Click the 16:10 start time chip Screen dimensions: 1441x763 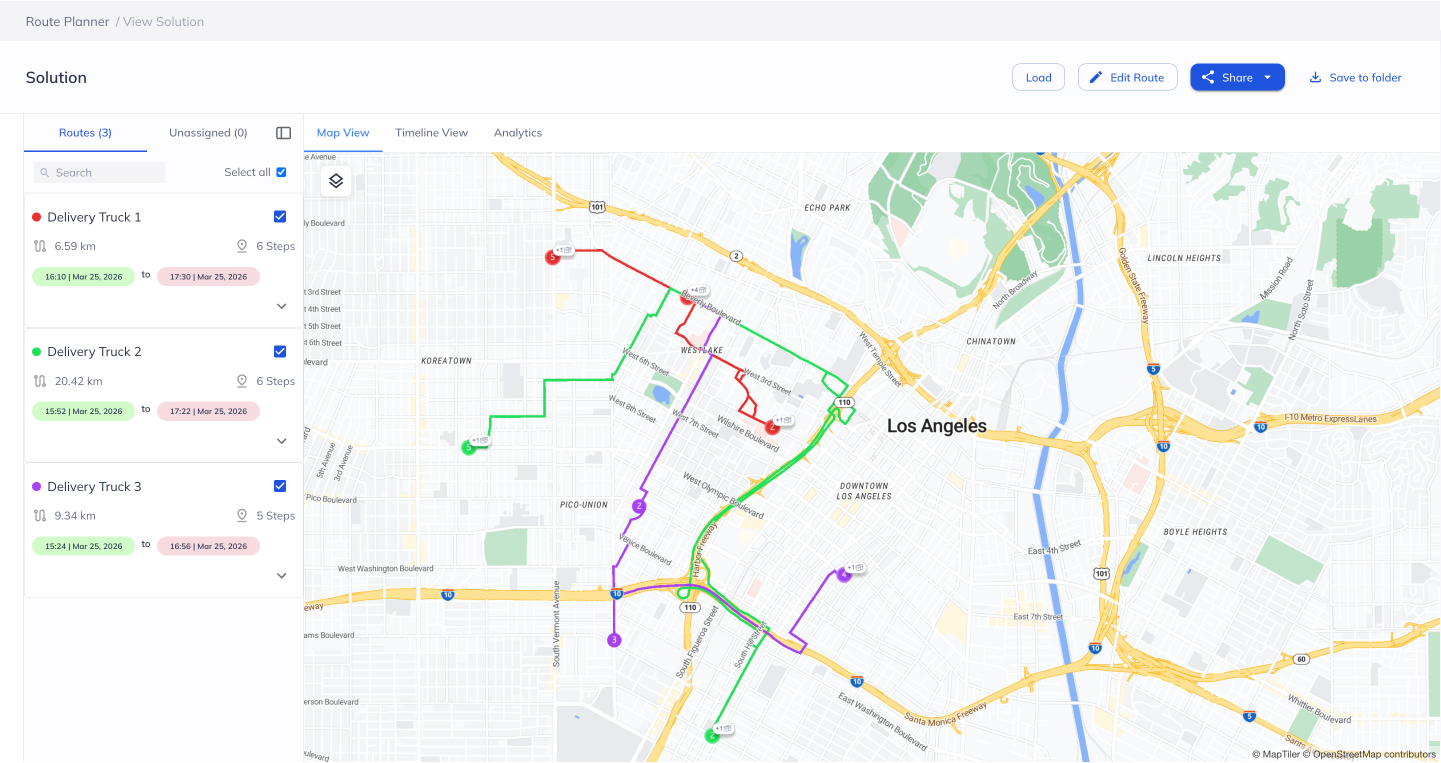tap(83, 276)
